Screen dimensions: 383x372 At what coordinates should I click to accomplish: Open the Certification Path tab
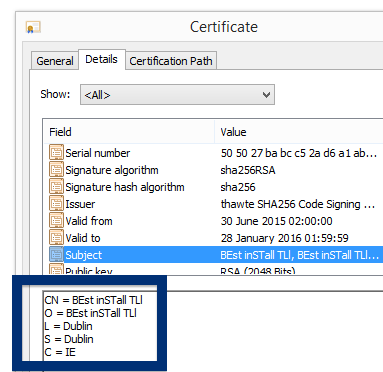click(171, 61)
